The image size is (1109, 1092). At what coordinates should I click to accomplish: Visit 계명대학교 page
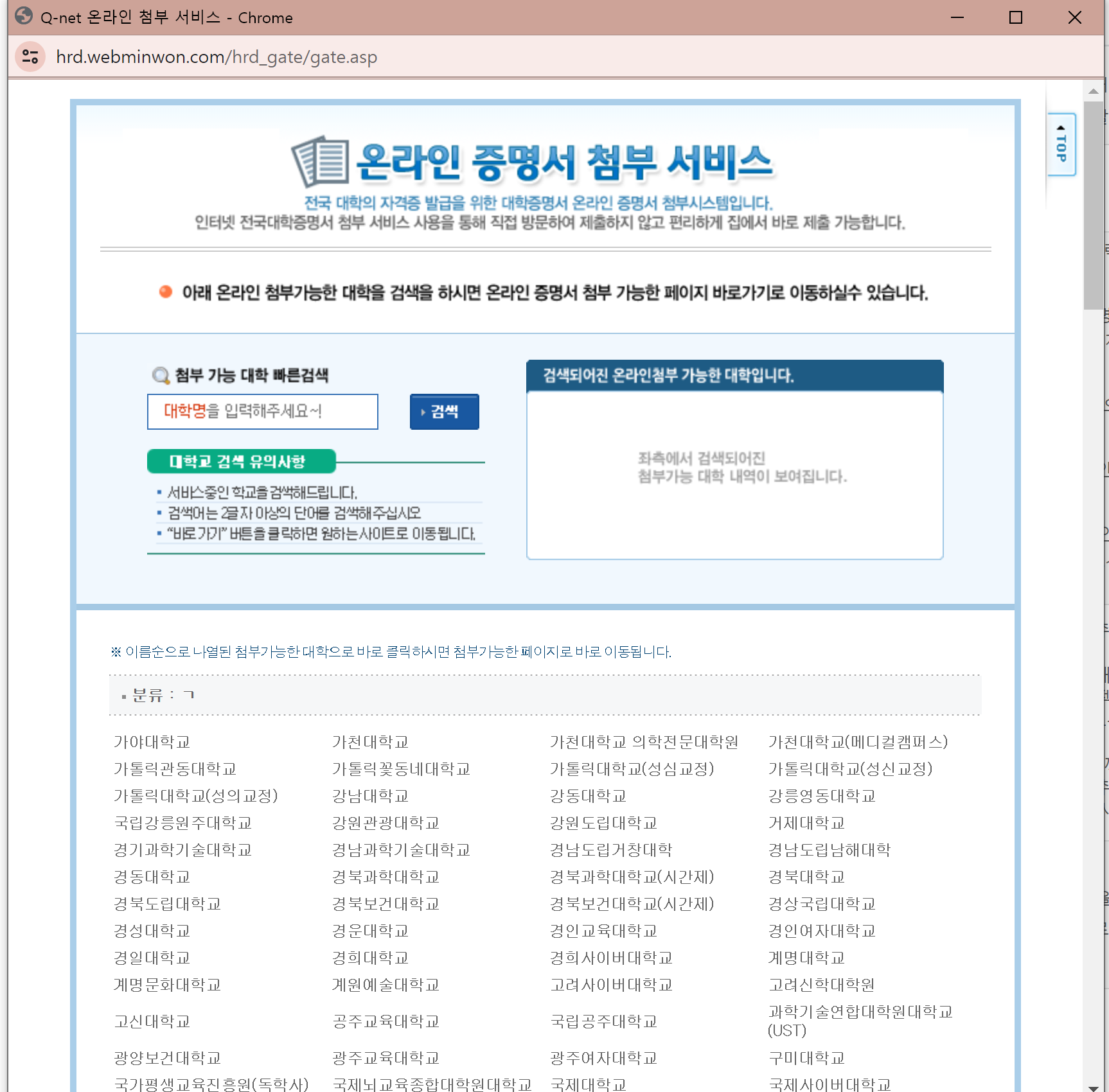coord(807,958)
